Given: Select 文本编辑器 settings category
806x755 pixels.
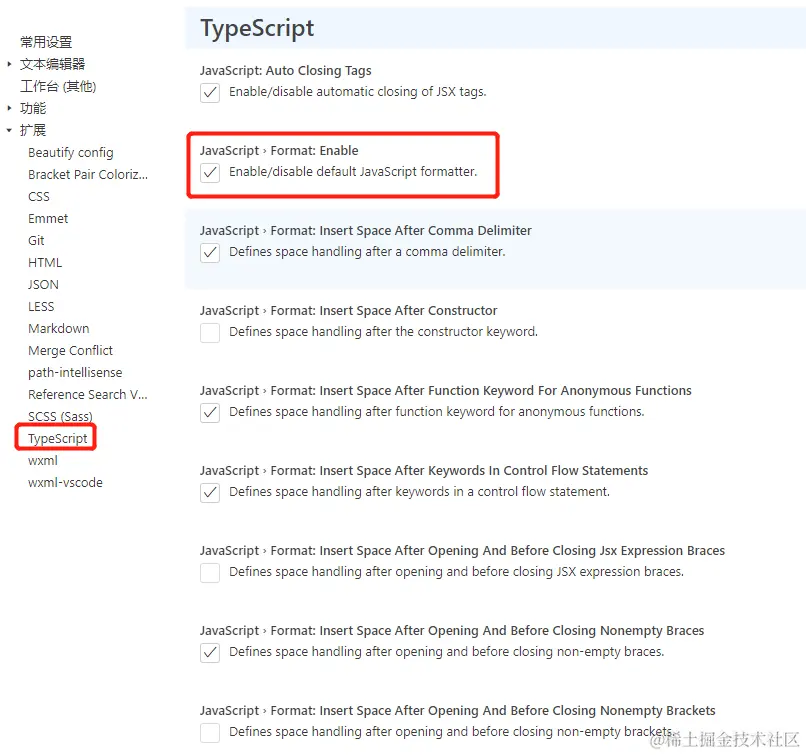Looking at the screenshot, I should (52, 64).
